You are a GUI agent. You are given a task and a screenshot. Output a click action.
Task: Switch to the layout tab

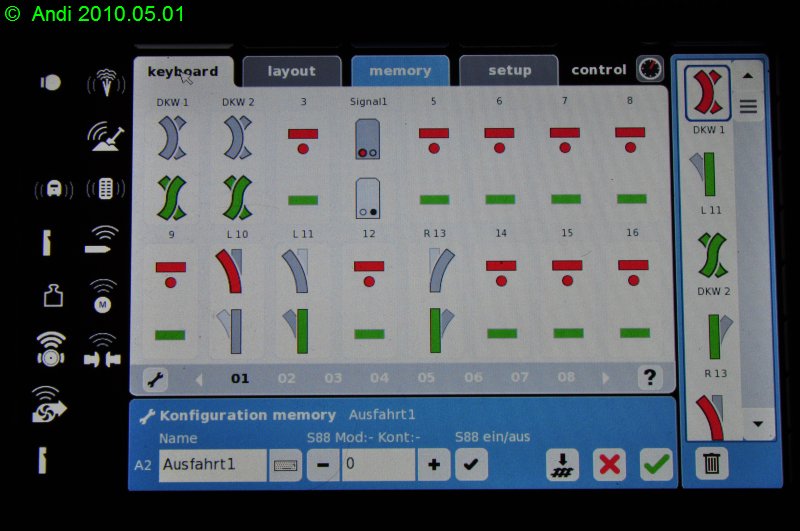[291, 71]
